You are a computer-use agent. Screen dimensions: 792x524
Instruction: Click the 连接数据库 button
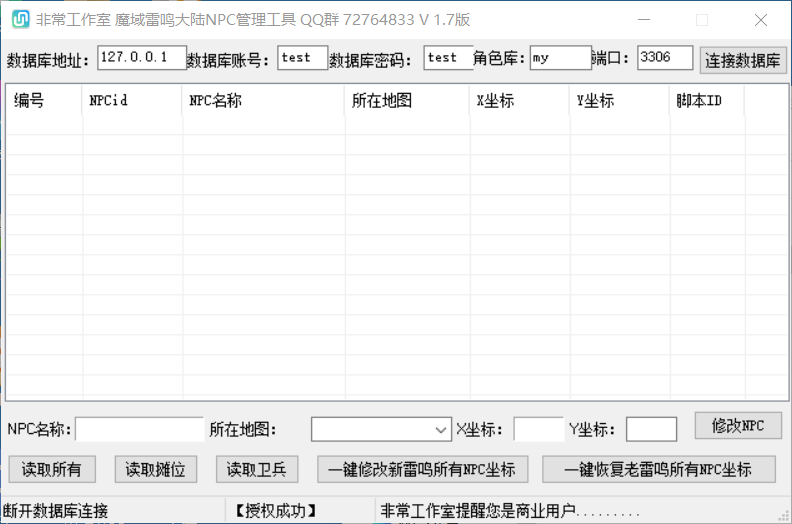pos(742,60)
